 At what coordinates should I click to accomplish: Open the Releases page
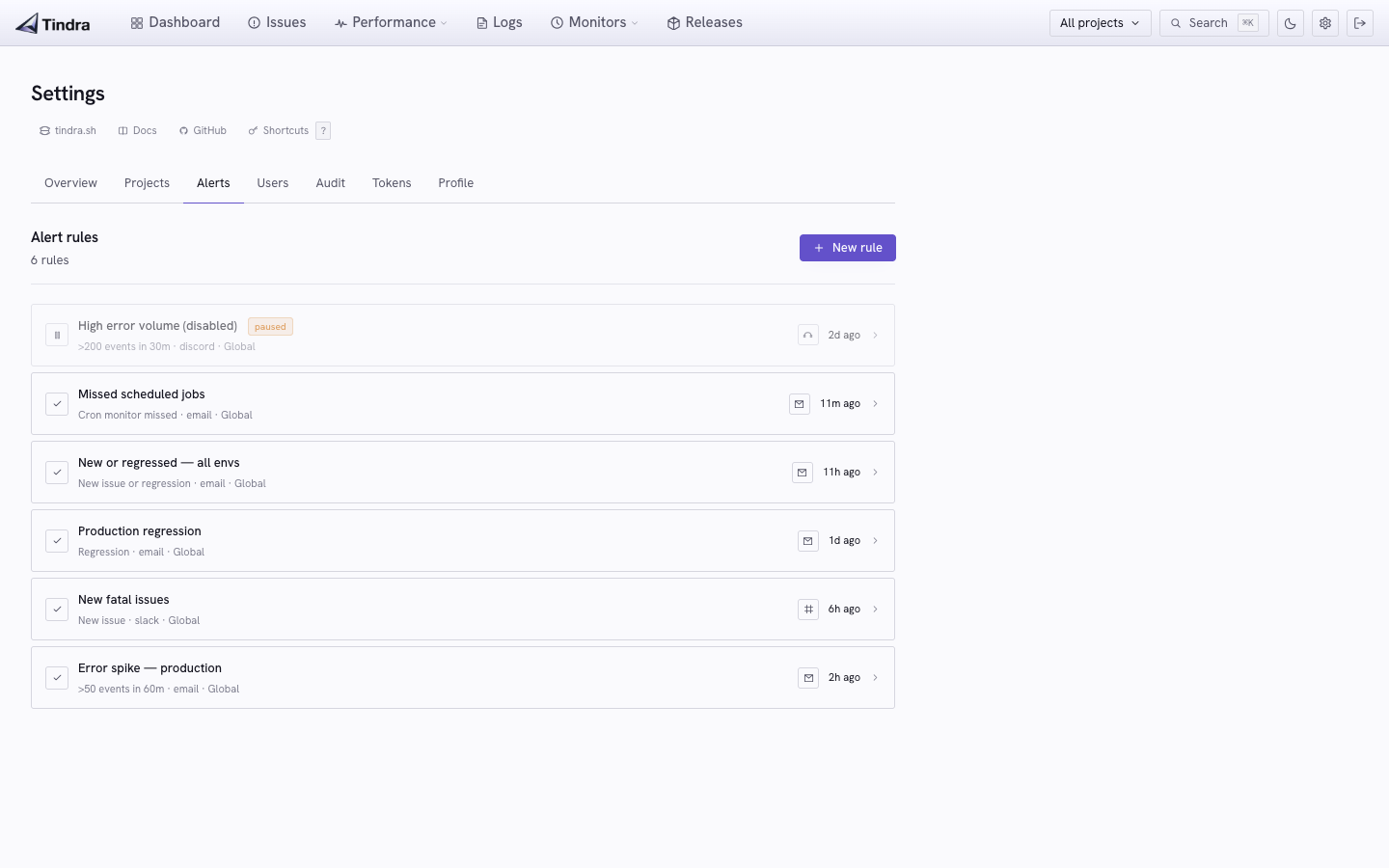click(x=705, y=22)
